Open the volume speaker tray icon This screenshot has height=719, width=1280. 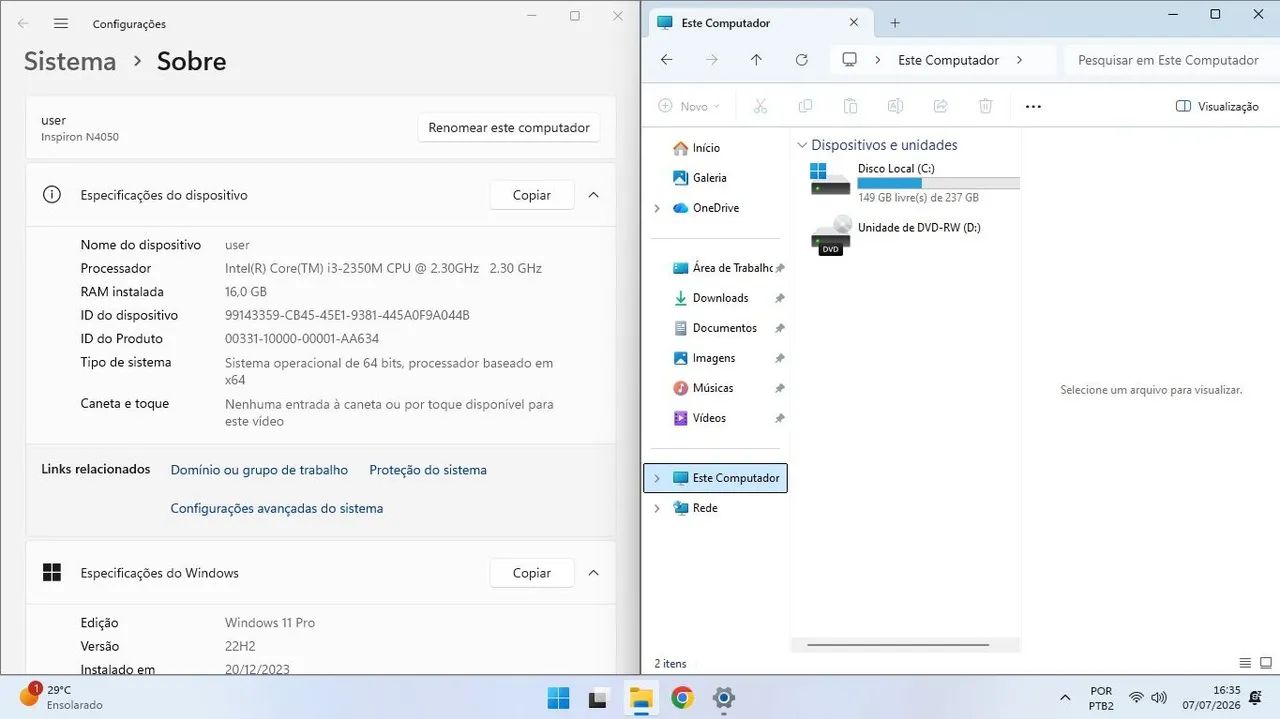1159,697
